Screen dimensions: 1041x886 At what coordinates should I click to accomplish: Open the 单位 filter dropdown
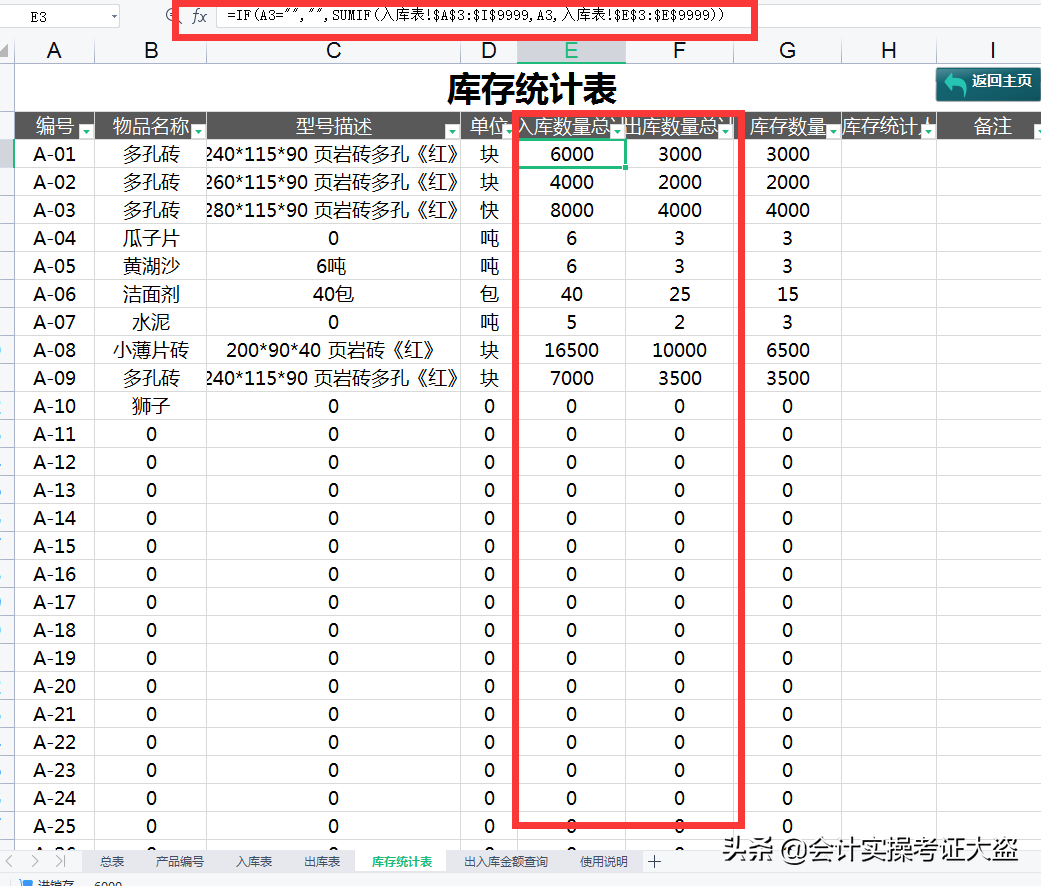pyautogui.click(x=509, y=131)
